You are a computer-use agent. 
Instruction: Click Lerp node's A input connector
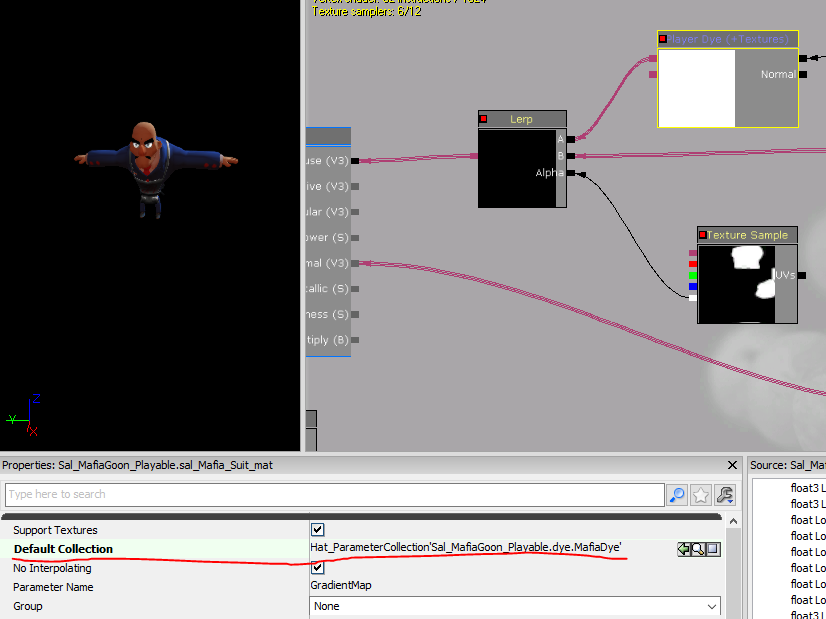coord(571,139)
